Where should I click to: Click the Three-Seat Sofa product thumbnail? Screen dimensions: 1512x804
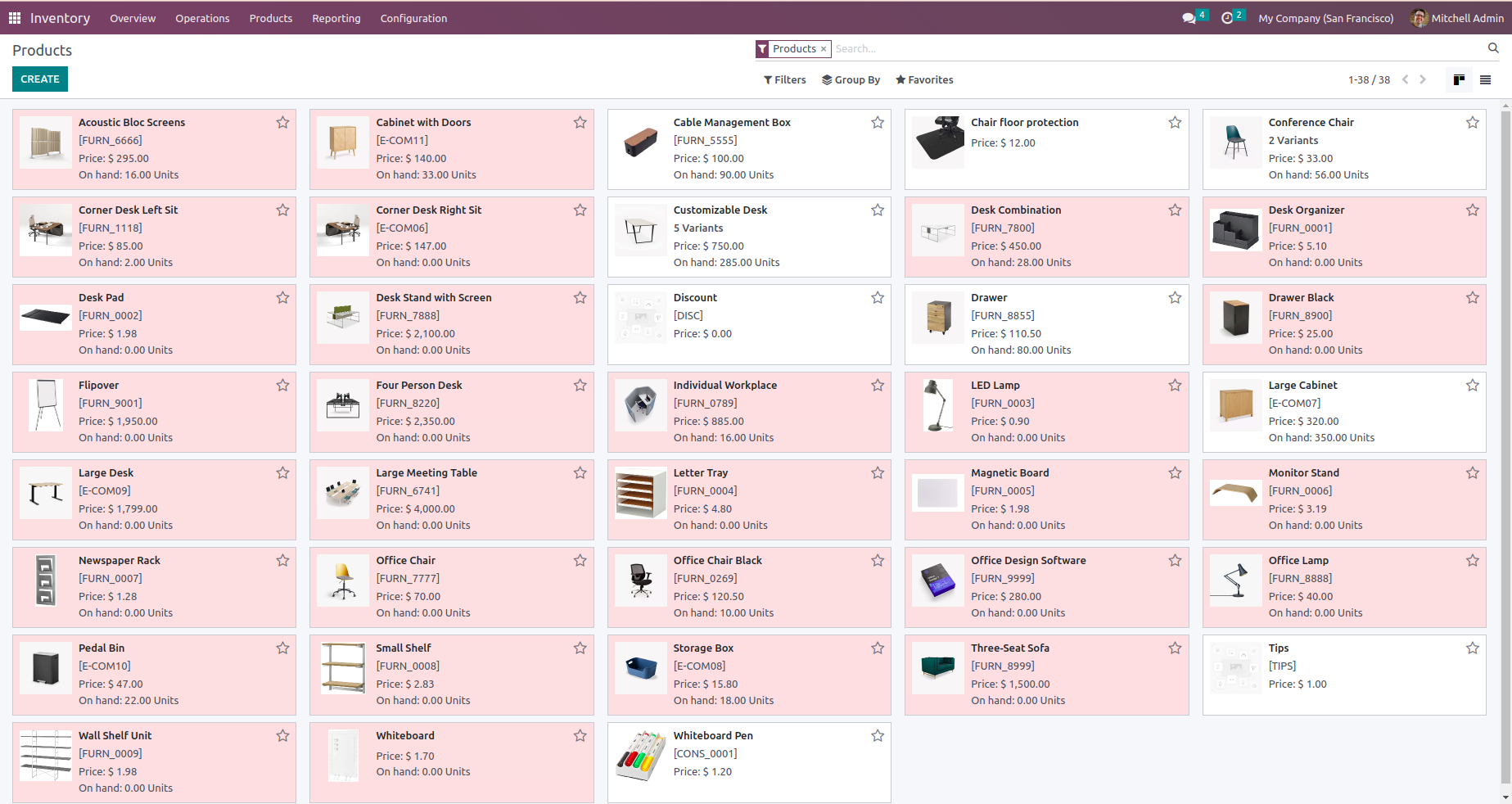pyautogui.click(x=938, y=668)
